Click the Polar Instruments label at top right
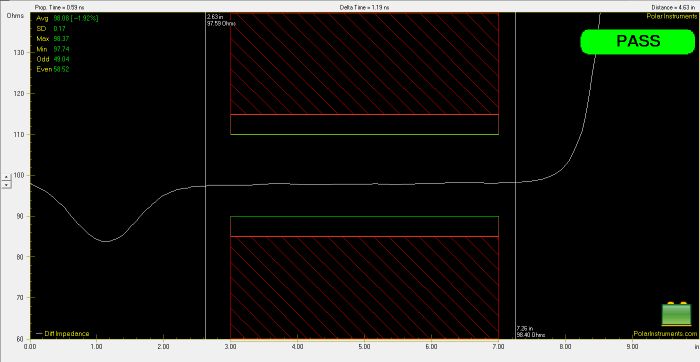This screenshot has width=700, height=362. (671, 16)
